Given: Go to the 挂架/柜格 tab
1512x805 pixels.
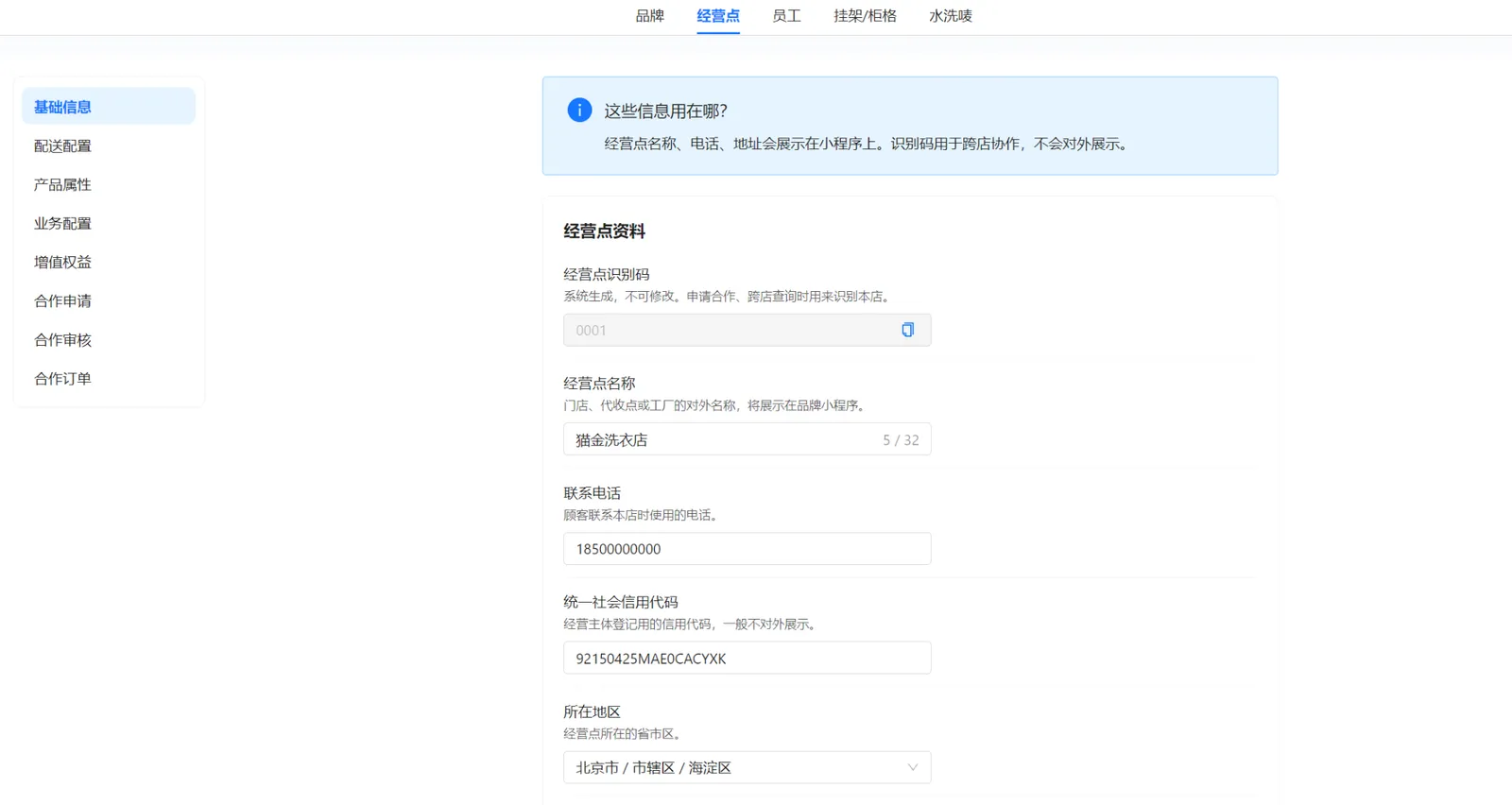Looking at the screenshot, I should click(x=865, y=16).
